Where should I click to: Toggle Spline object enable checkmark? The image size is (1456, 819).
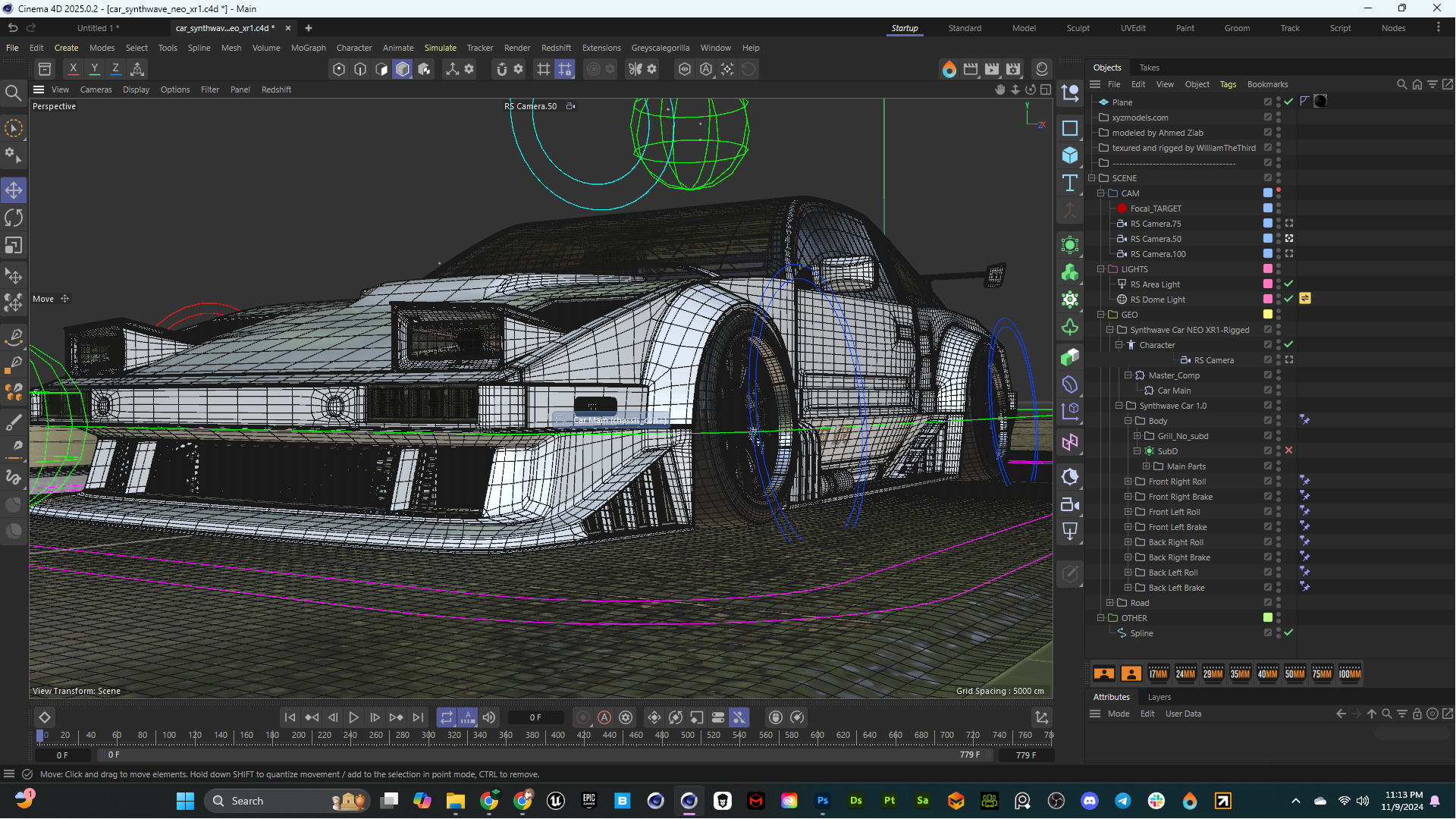(1288, 632)
